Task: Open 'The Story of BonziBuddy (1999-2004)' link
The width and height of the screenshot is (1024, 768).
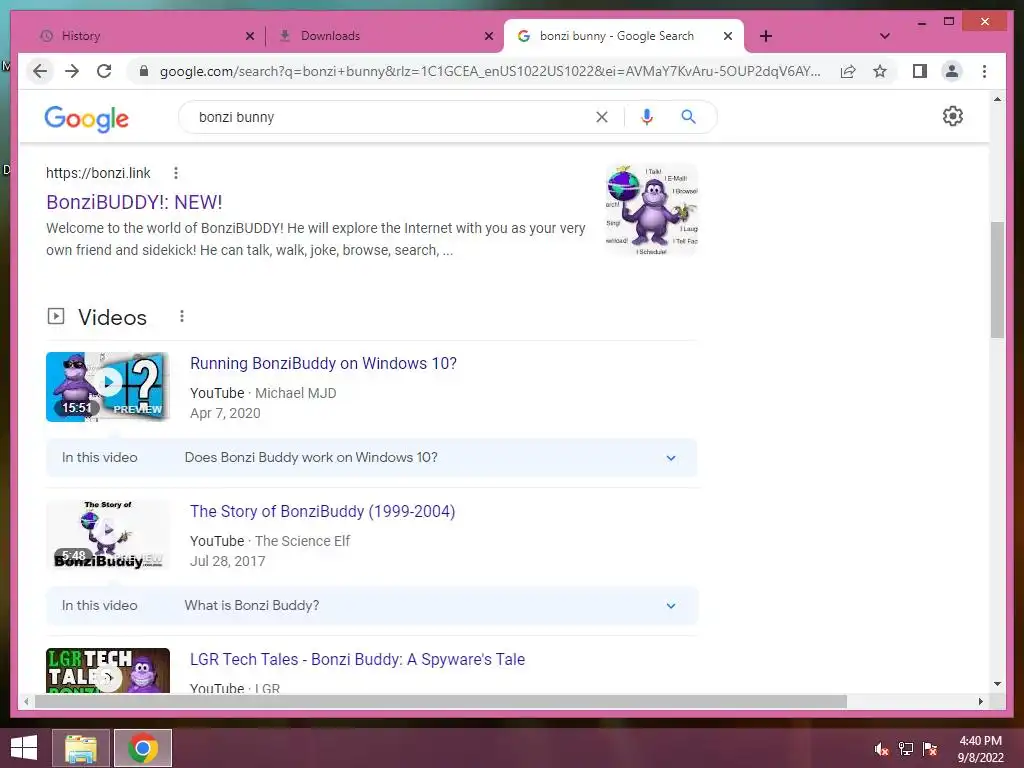Action: [323, 511]
